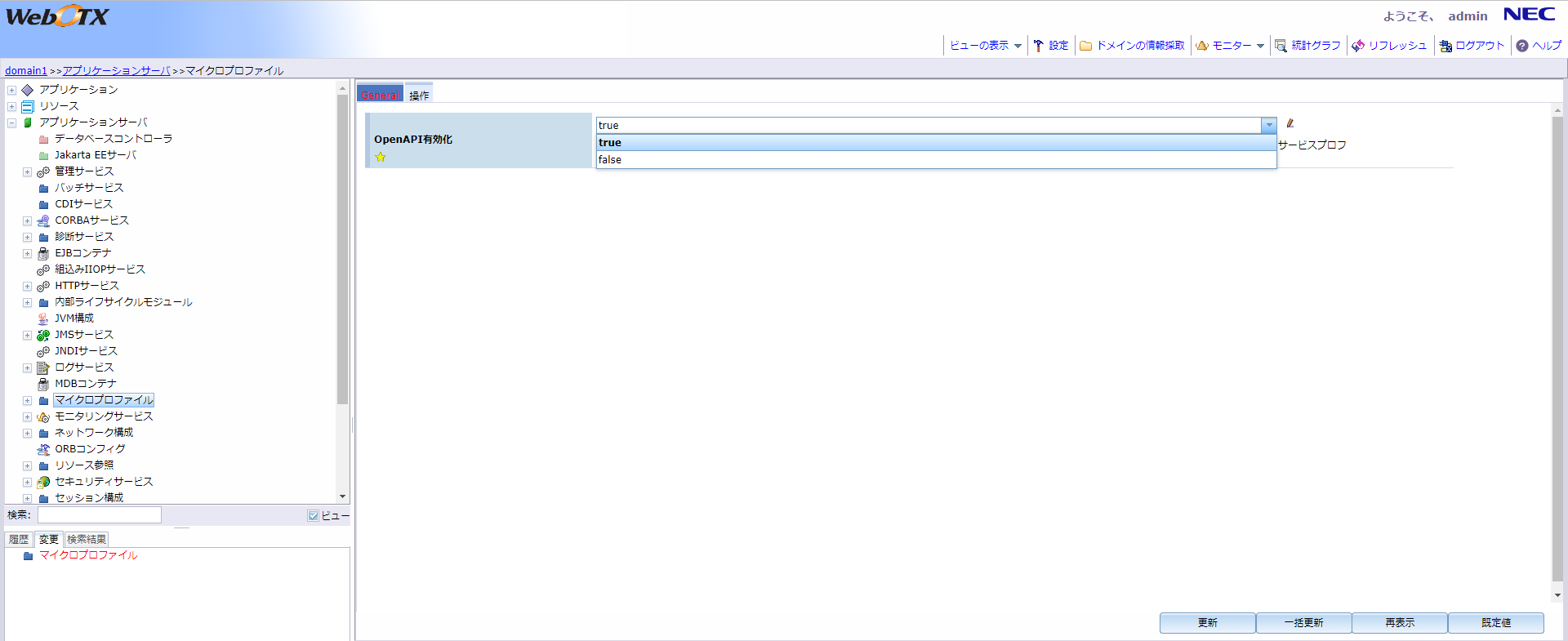
Task: Toggle the ビュー checkbox near search
Action: tap(314, 516)
